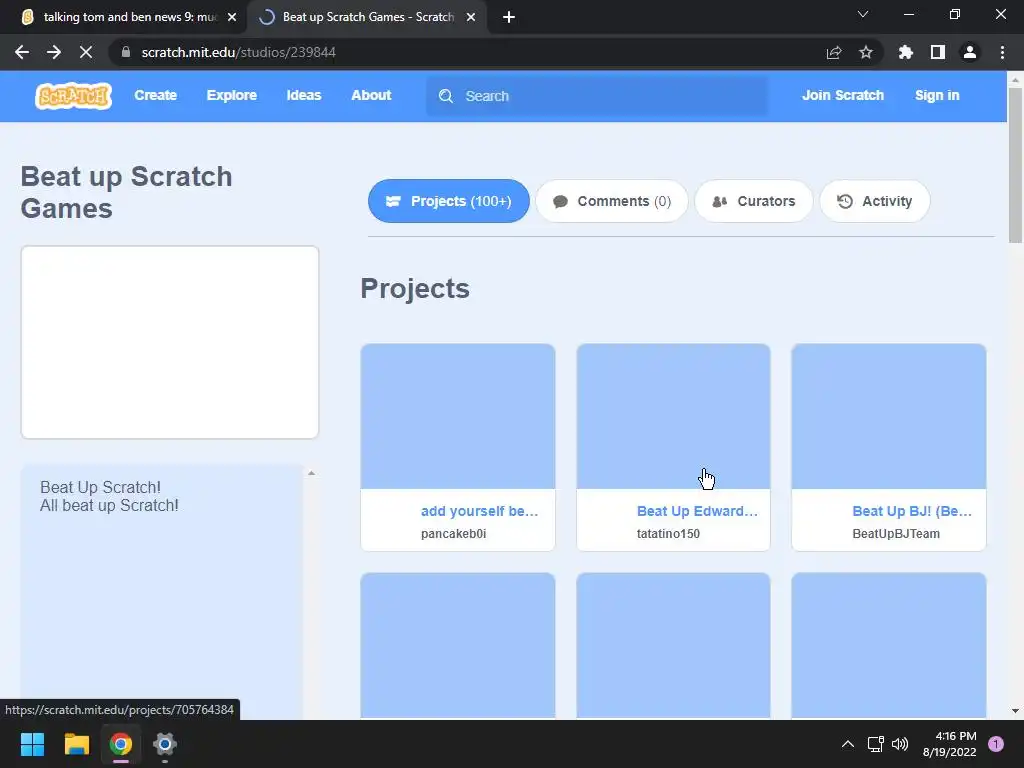
Task: Open the thumbnail of the BeatUpBJTeam project
Action: click(889, 417)
